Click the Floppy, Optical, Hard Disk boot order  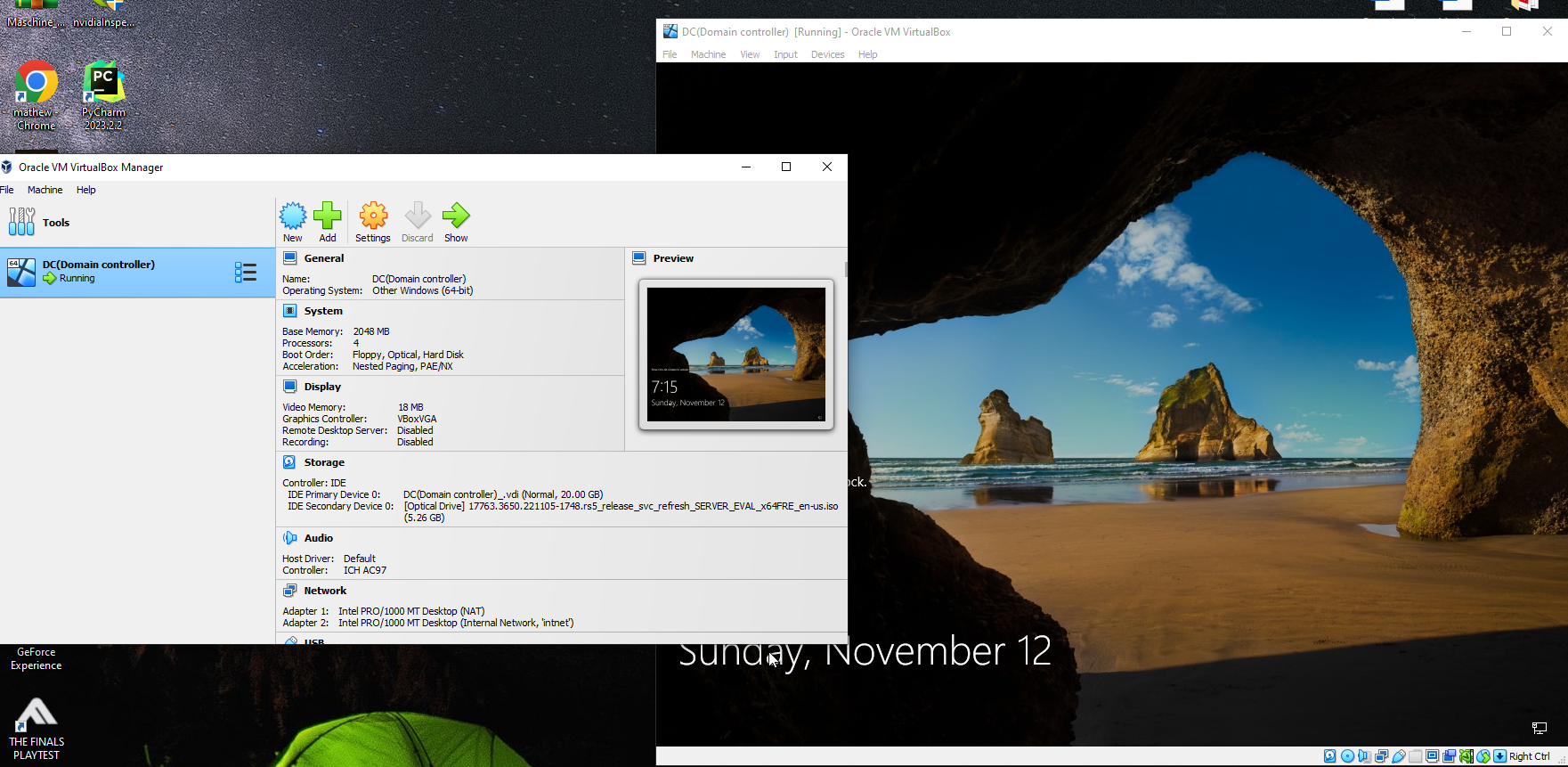pos(408,355)
